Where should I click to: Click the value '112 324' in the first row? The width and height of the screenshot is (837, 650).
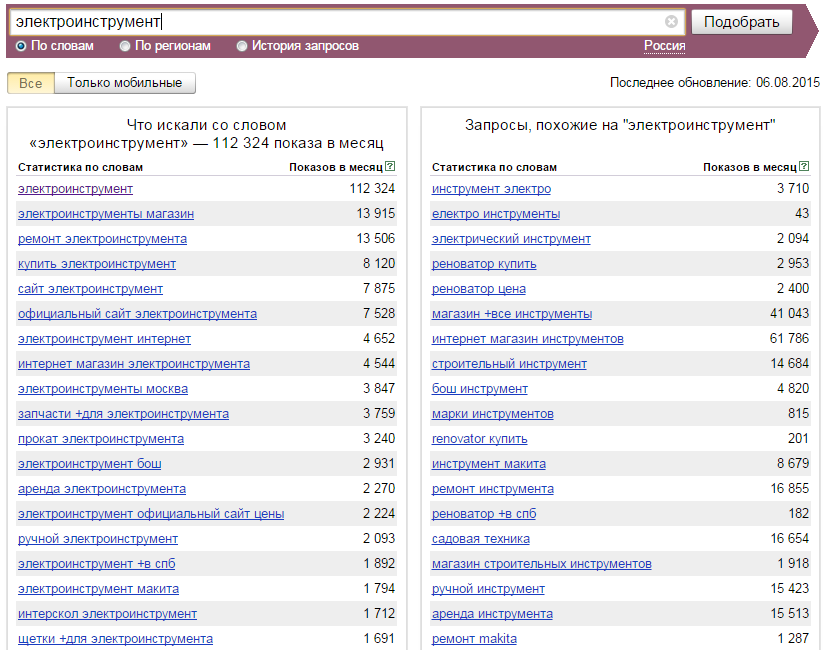click(372, 189)
